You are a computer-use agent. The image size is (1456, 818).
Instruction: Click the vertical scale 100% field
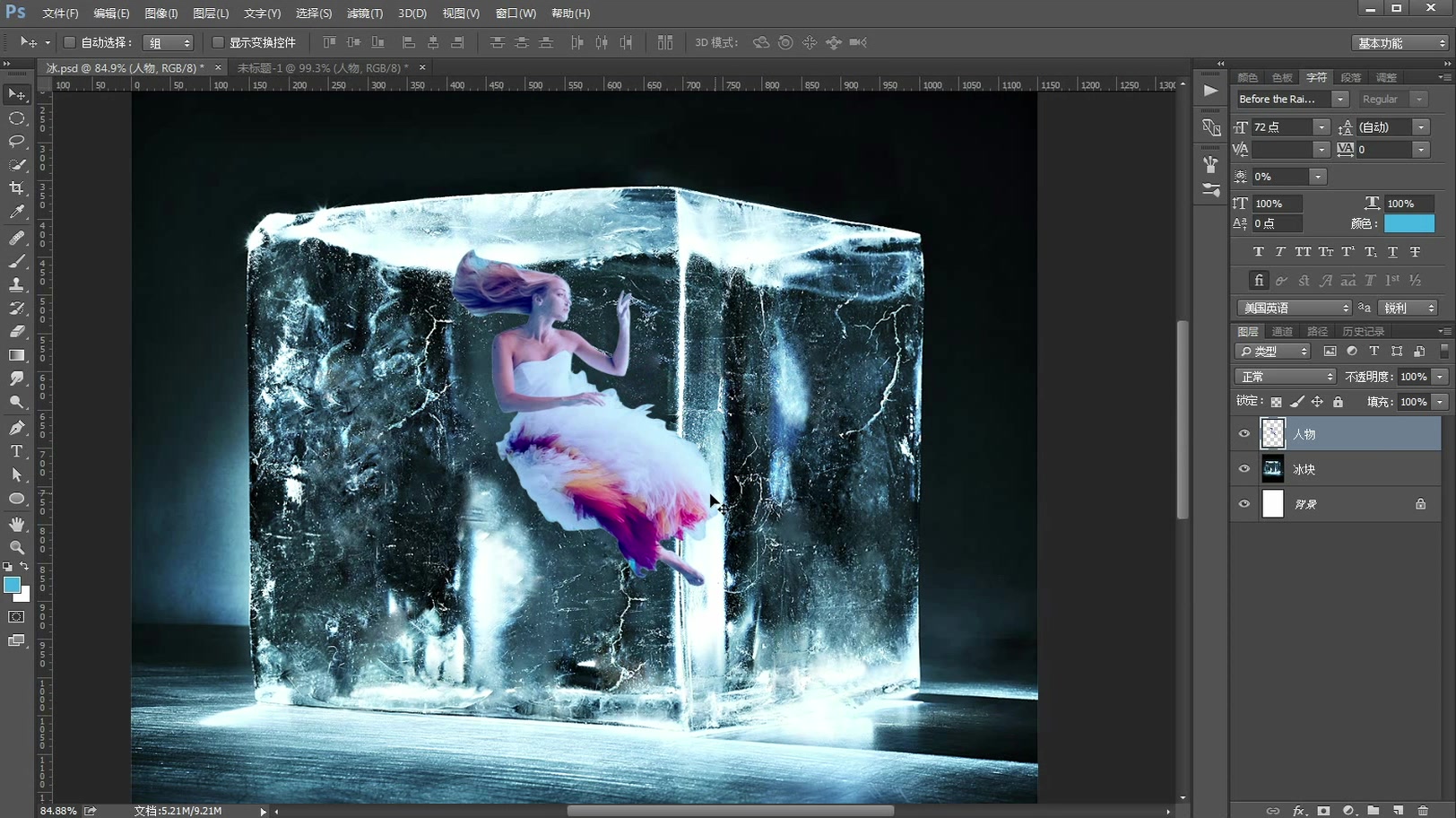(x=1278, y=204)
